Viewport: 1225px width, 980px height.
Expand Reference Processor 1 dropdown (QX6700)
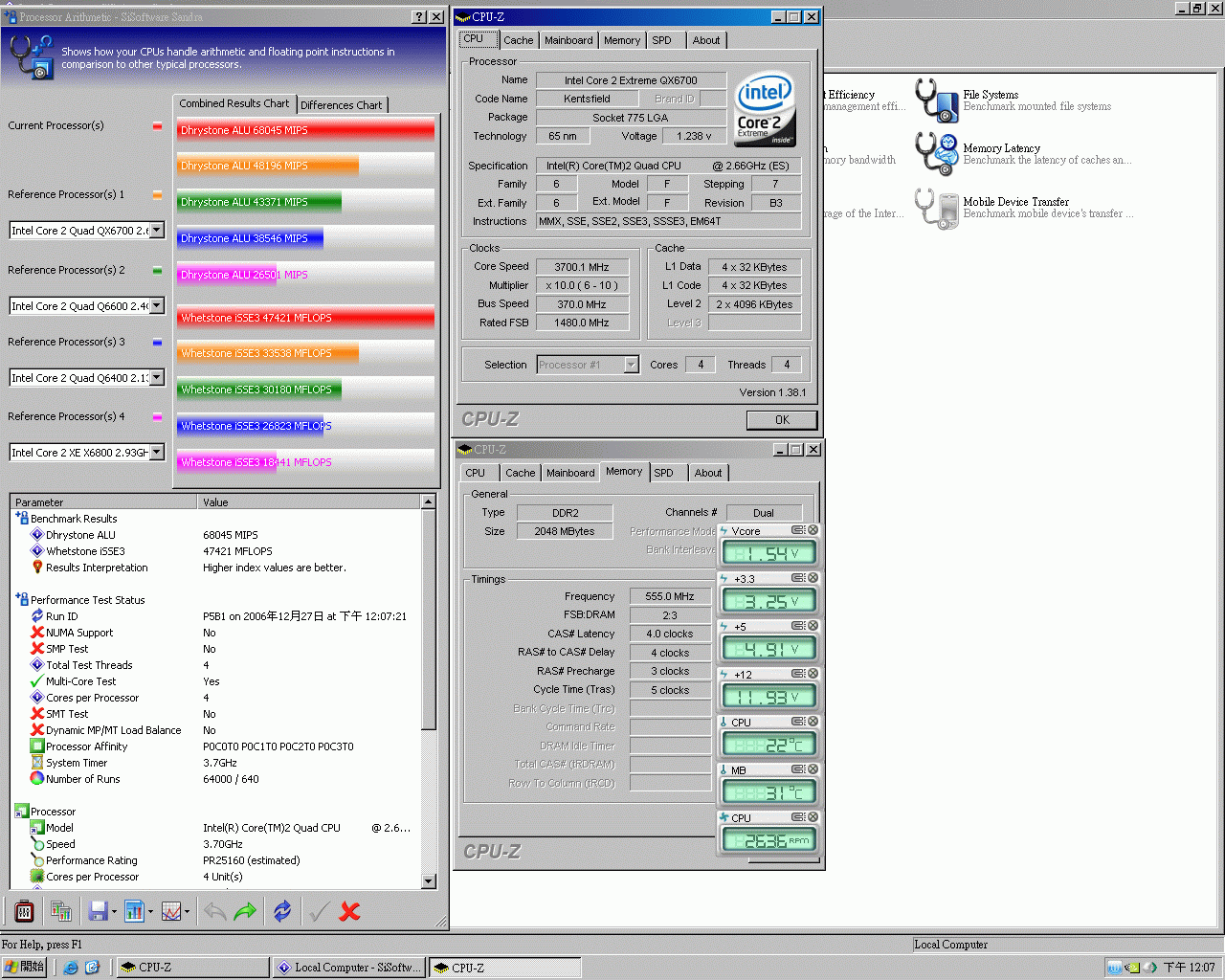[157, 231]
